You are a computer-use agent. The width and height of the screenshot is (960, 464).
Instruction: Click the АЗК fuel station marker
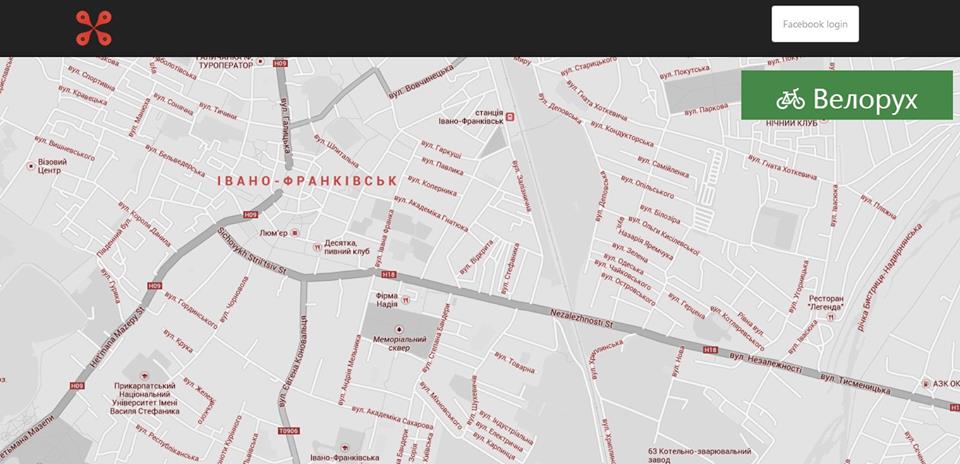[926, 384]
